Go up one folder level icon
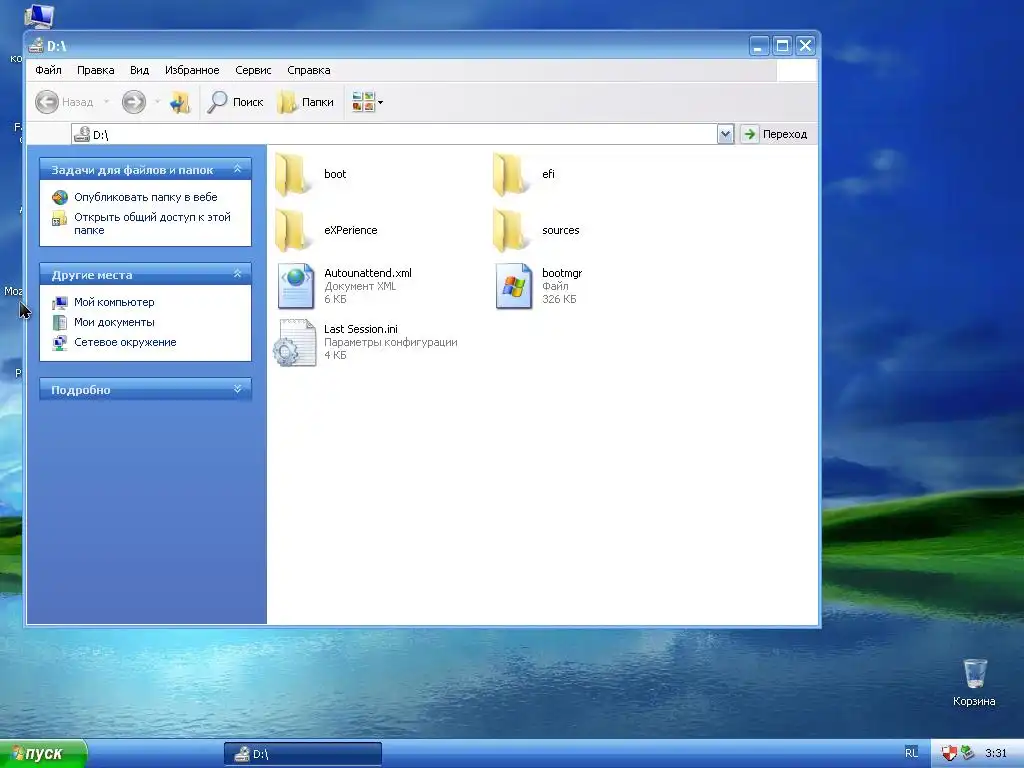Image resolution: width=1024 pixels, height=768 pixels. 180,102
